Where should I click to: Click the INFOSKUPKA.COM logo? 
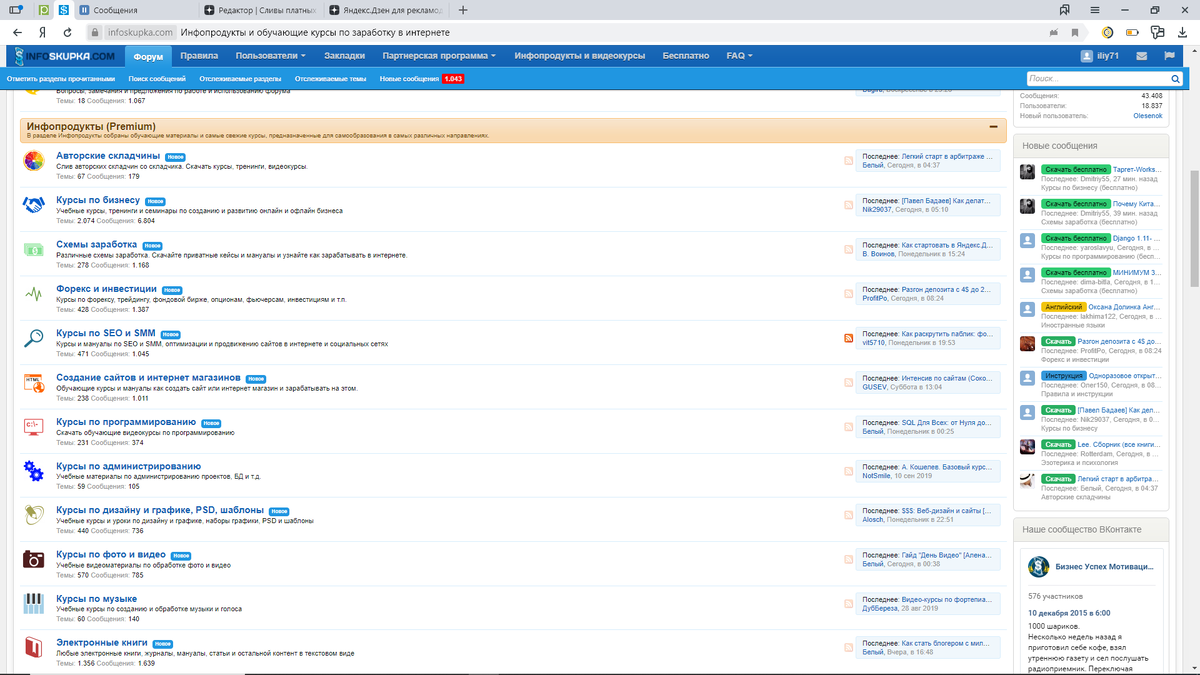(65, 56)
